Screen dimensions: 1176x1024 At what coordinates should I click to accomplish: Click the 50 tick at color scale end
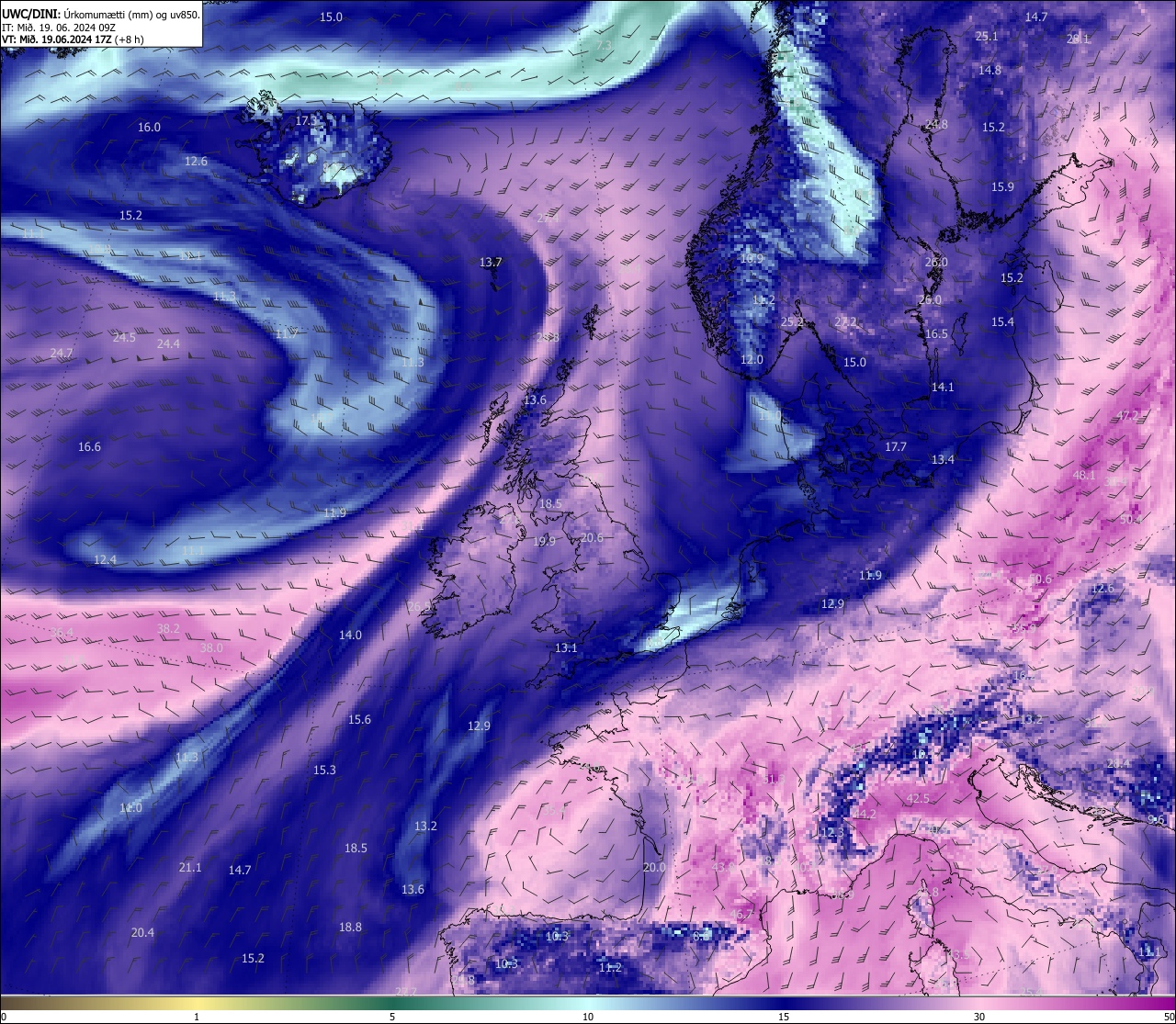[x=1168, y=1017]
